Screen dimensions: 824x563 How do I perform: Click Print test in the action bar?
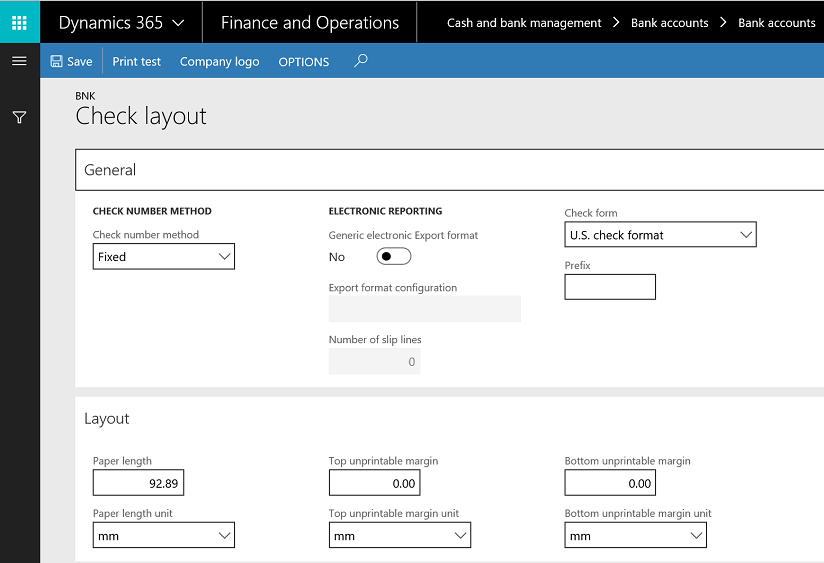point(137,62)
